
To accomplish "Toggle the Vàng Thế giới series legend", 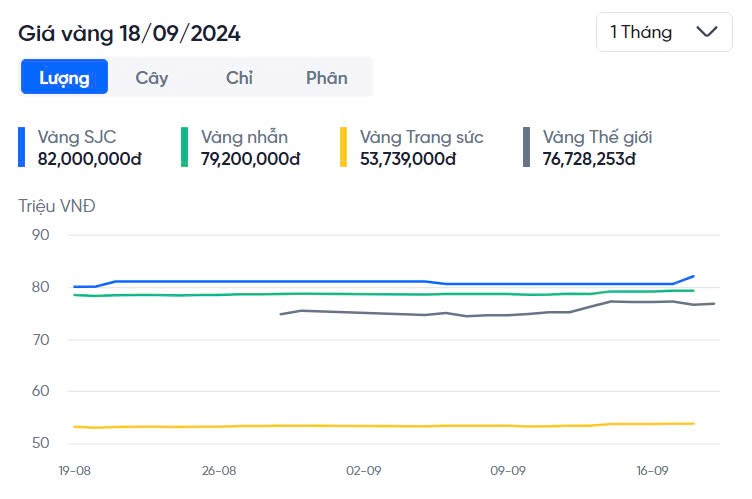I will (597, 137).
